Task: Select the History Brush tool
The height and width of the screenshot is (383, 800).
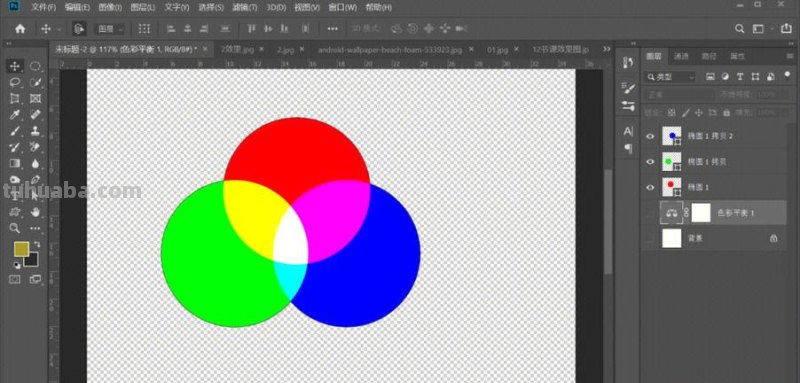Action: [x=15, y=147]
